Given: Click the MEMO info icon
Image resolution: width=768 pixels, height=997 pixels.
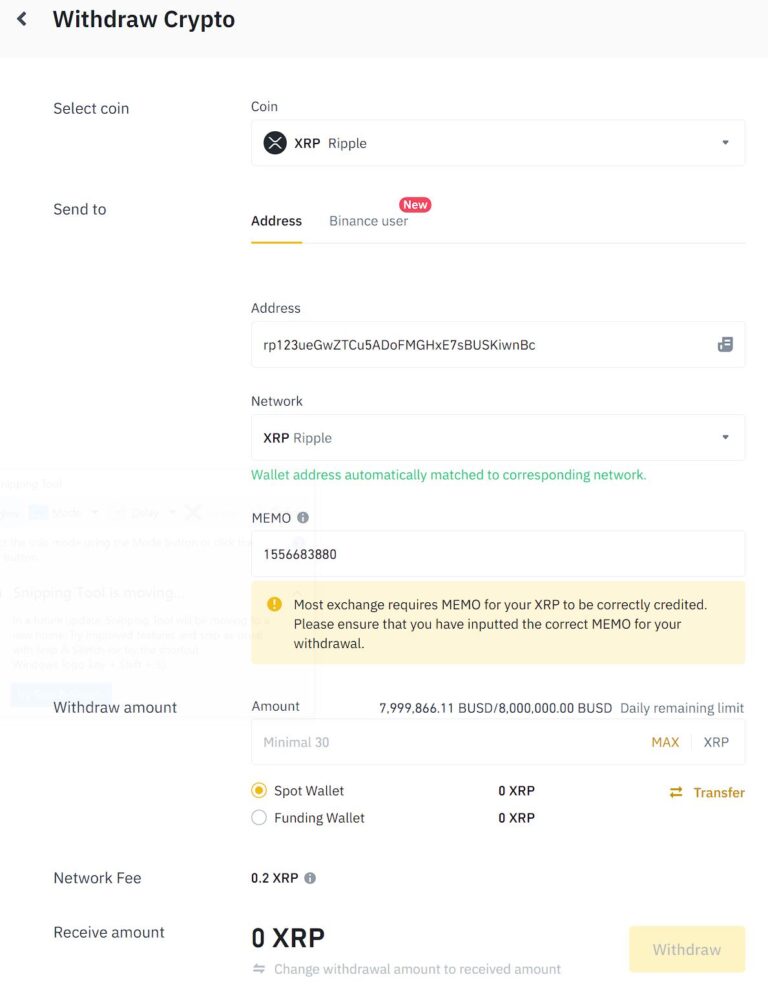Looking at the screenshot, I should point(303,518).
